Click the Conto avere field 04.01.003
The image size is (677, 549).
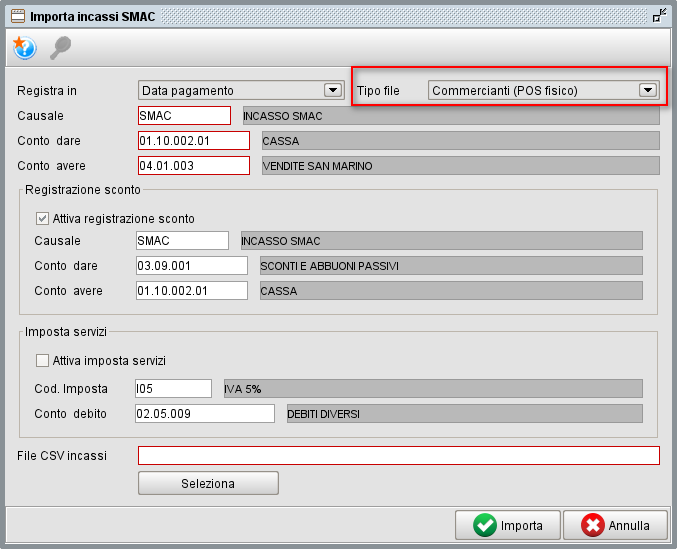(194, 166)
